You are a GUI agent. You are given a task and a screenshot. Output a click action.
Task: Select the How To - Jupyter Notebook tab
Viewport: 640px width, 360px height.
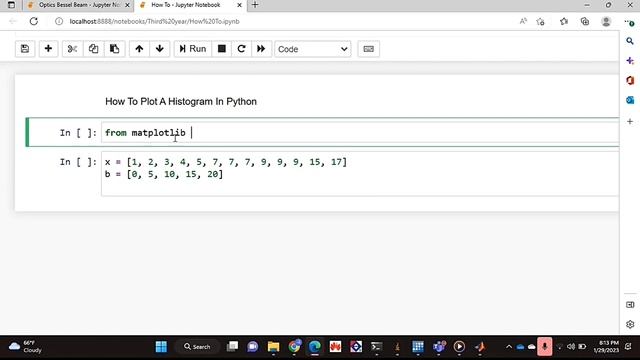click(186, 5)
